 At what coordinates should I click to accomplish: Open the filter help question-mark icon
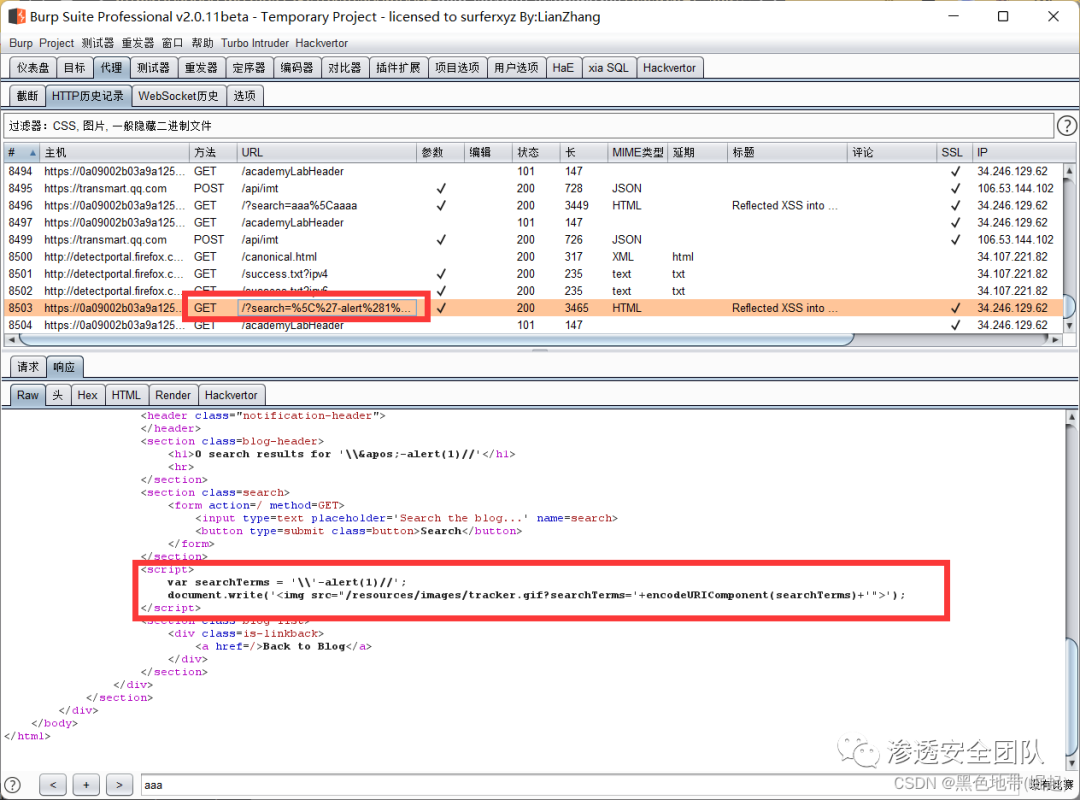1066,125
